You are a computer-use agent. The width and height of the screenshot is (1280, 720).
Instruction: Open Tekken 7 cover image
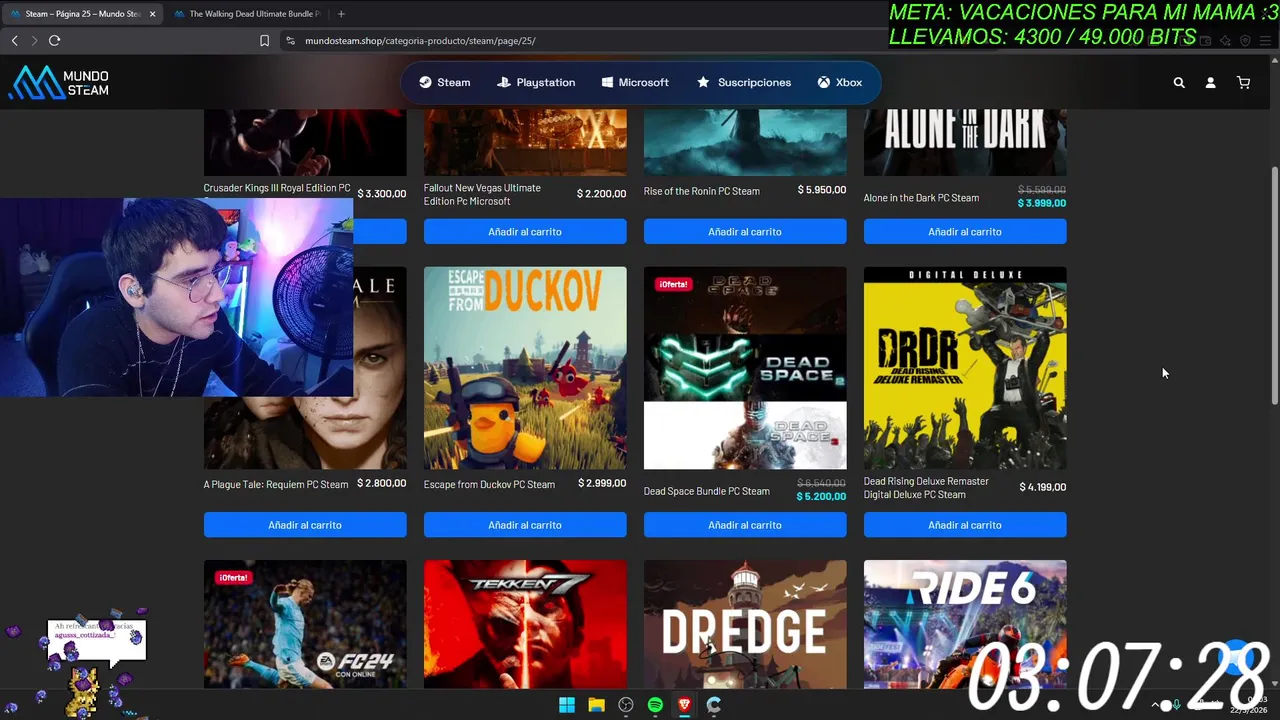(525, 624)
